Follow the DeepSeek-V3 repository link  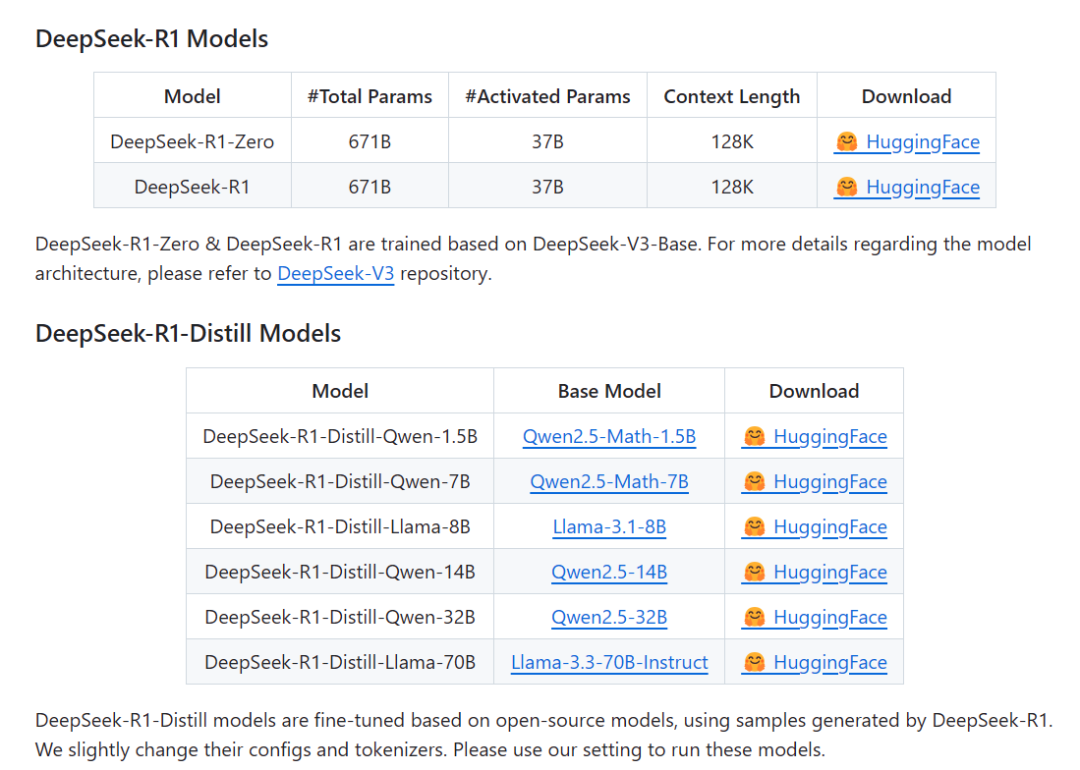335,273
